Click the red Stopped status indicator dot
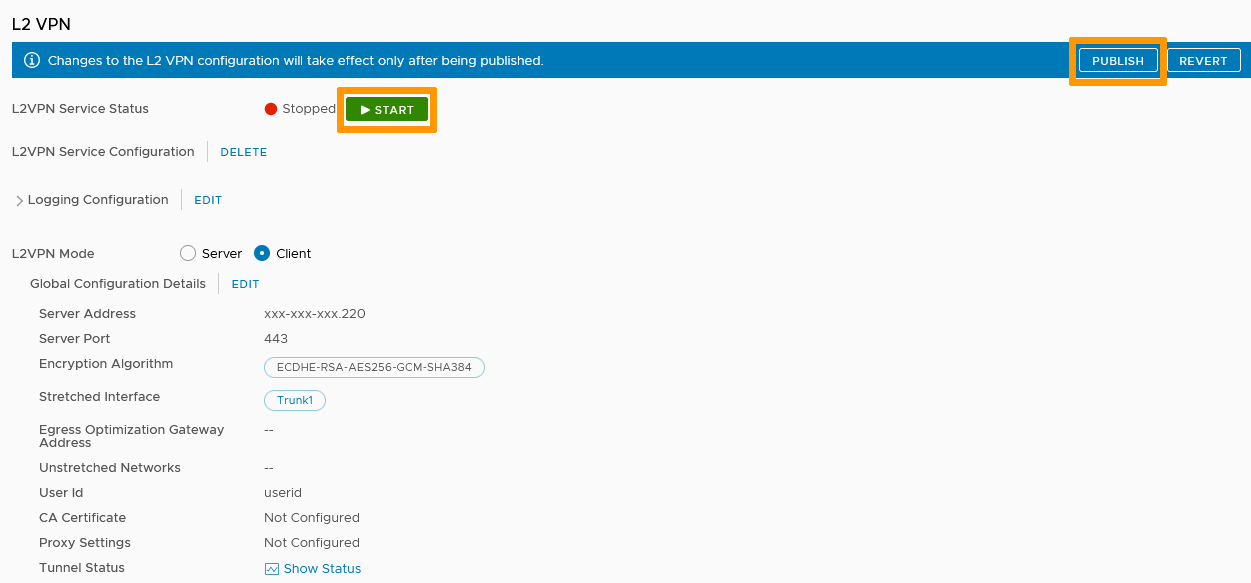 click(x=271, y=109)
